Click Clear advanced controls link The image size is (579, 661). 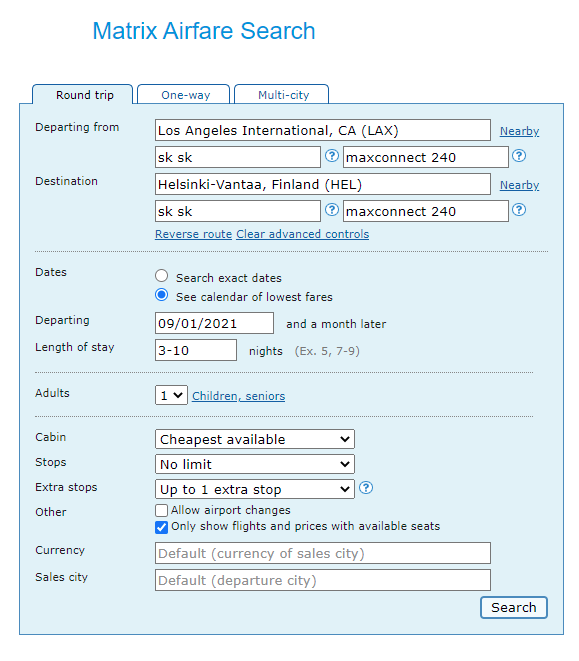coord(302,234)
